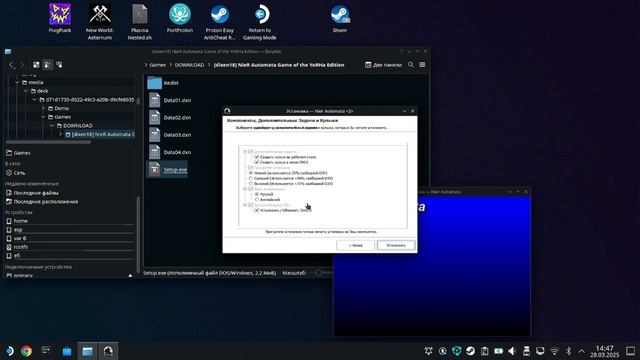This screenshot has width=640, height=360.
Task: Select Plasma Nested.sh desktop file
Action: point(140,22)
